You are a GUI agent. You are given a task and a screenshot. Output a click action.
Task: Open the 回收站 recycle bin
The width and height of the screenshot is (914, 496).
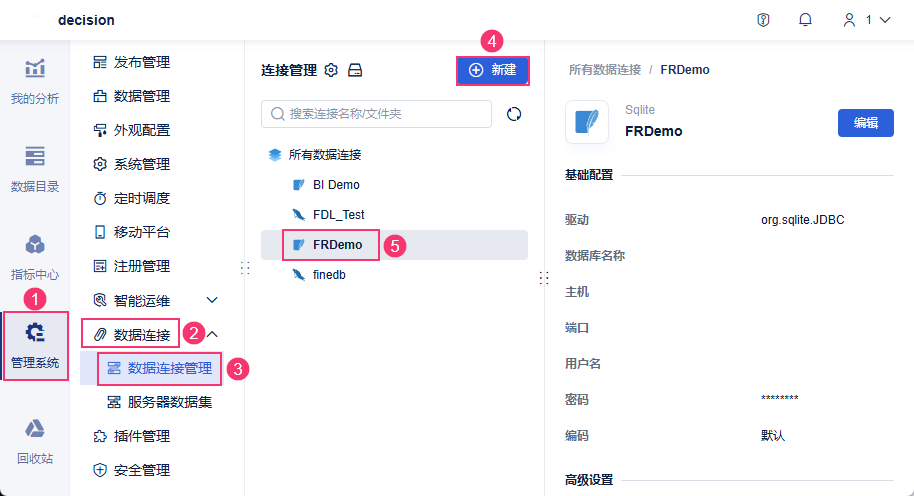35,441
